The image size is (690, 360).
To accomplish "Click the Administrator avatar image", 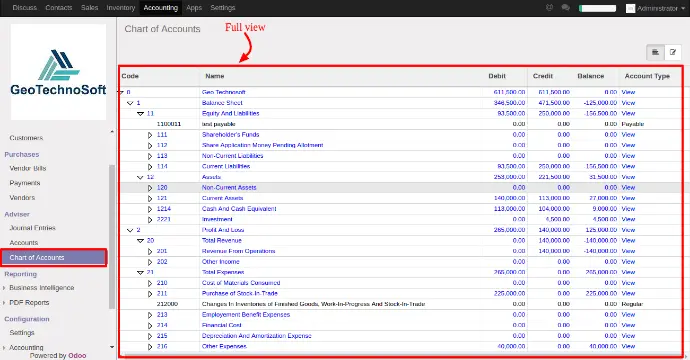I will tap(630, 8).
